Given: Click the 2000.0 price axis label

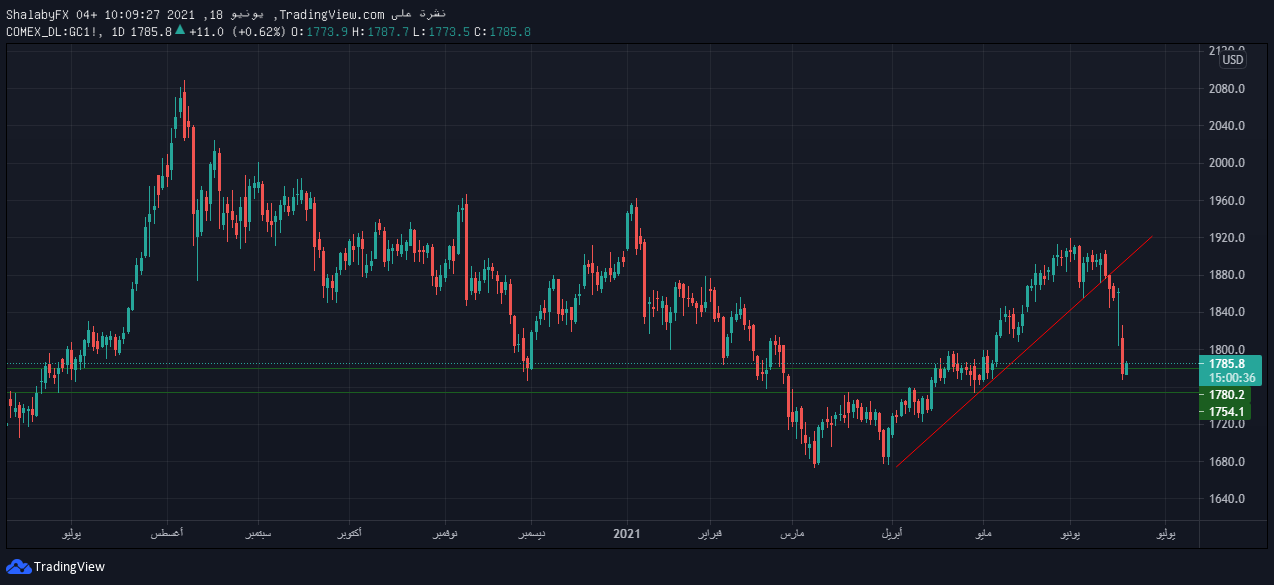Looking at the screenshot, I should tap(1226, 163).
